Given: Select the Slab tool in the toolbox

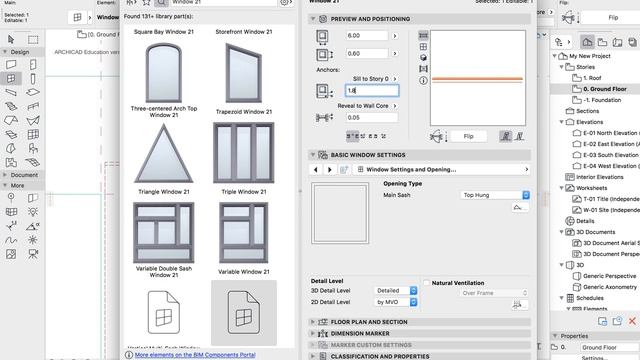Looking at the screenshot, I should (33, 92).
